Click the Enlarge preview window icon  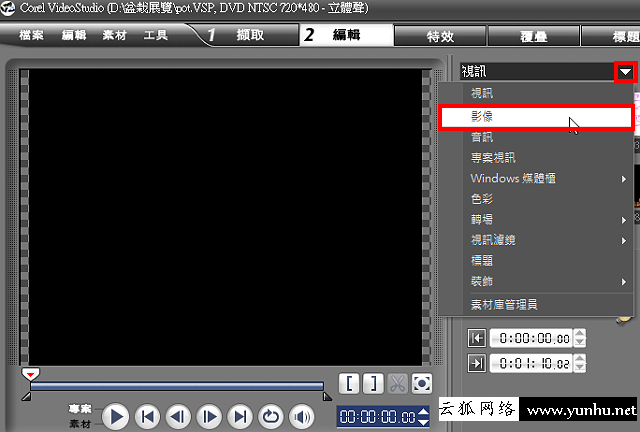[422, 383]
